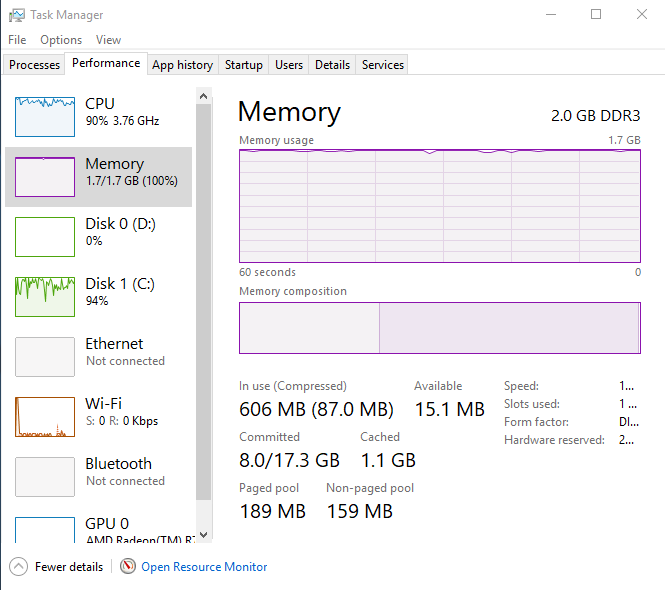This screenshot has height=590, width=665.
Task: Select the Wi-Fi graph thumbnail
Action: point(45,417)
